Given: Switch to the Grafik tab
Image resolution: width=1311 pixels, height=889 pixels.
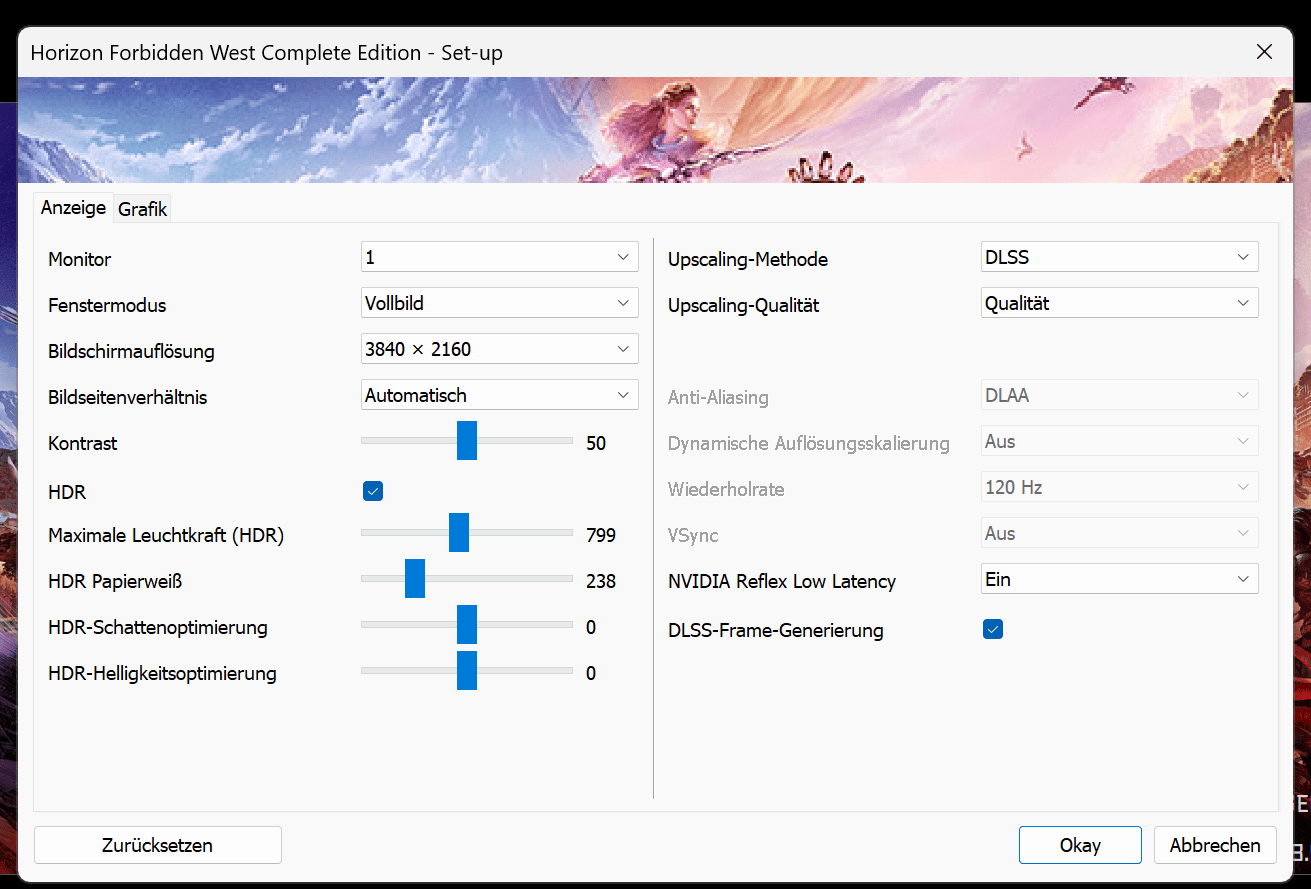Looking at the screenshot, I should [142, 209].
